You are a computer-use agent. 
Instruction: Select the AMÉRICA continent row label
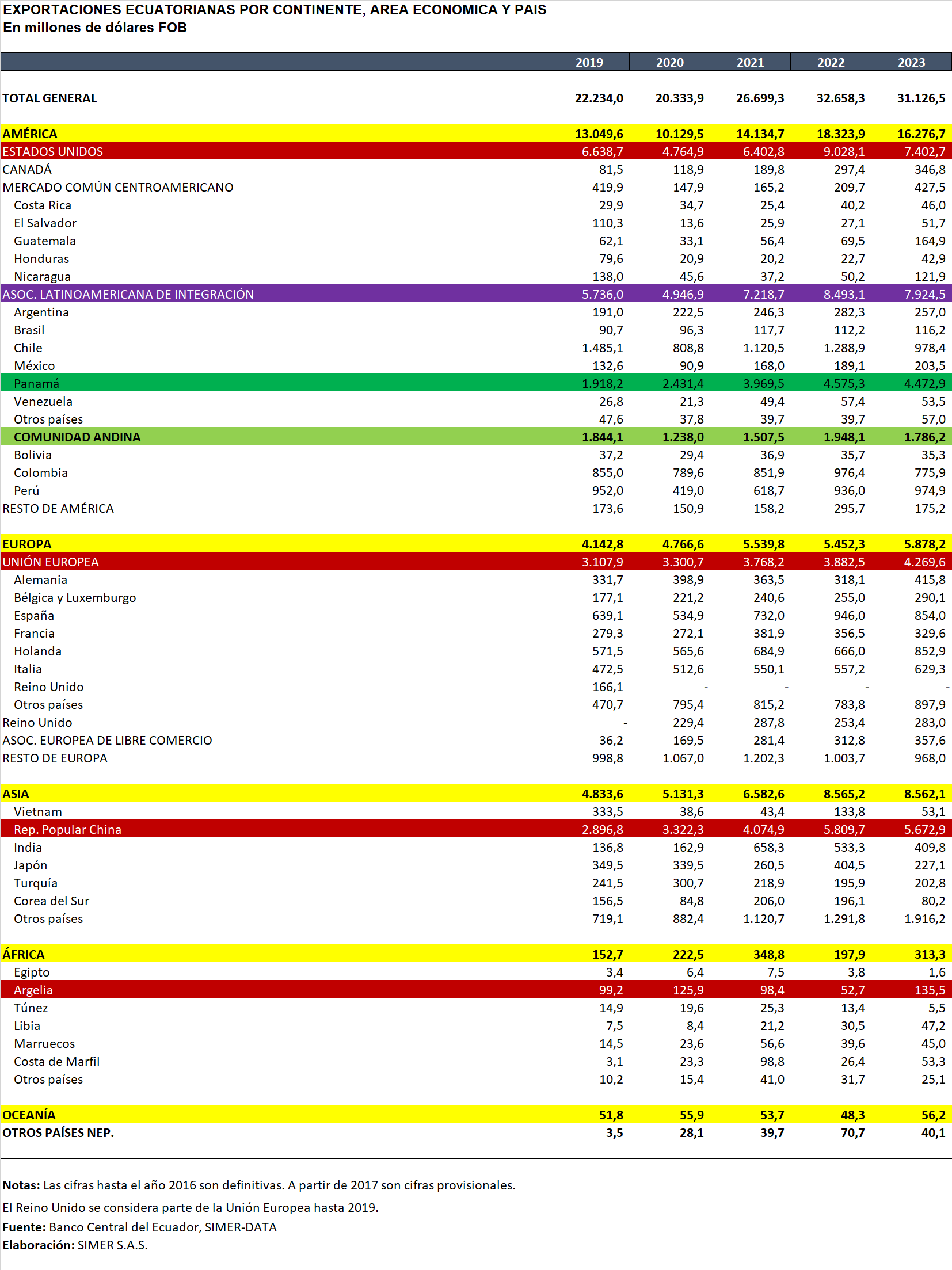[x=30, y=134]
